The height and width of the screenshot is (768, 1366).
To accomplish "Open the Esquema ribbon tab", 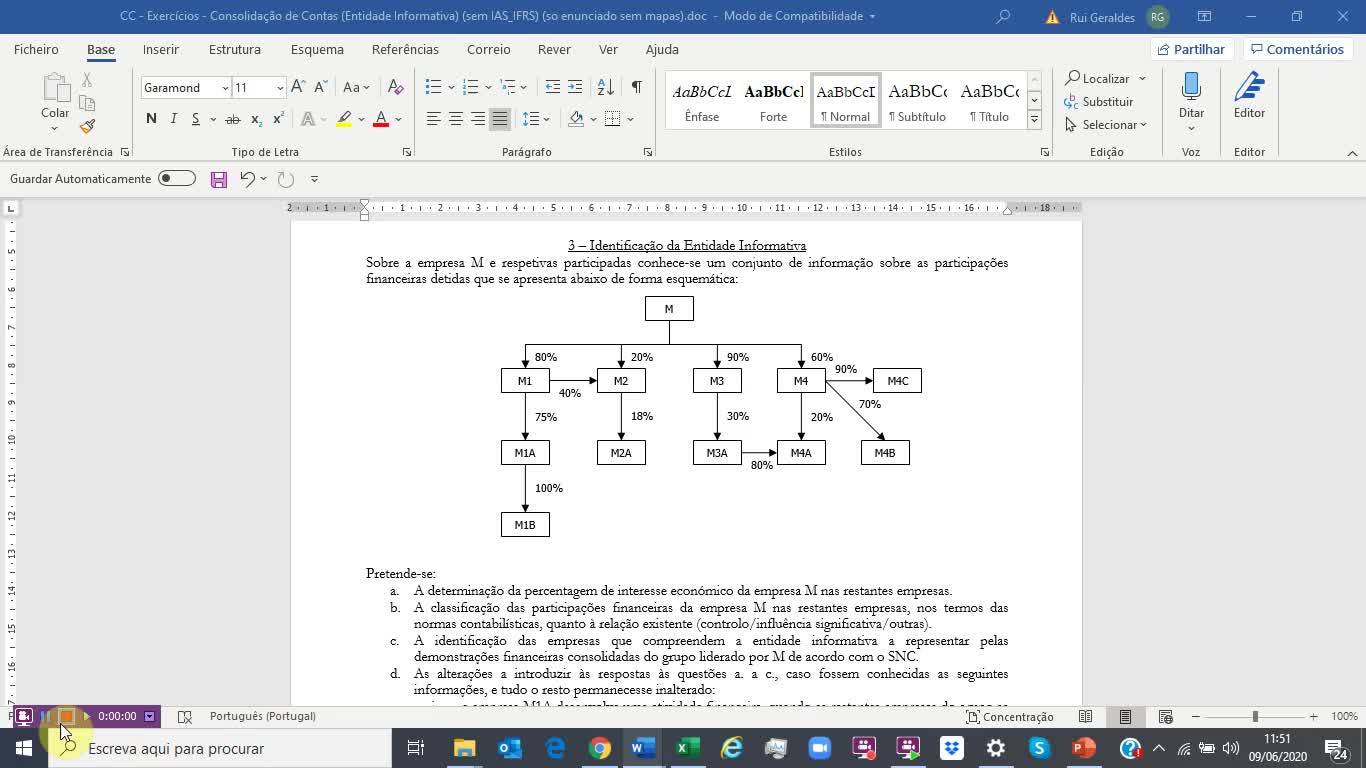I will pyautogui.click(x=315, y=49).
